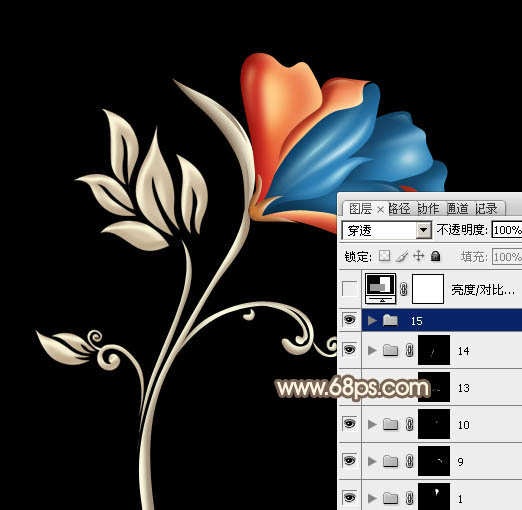
Task: Hide group 14 with its eye icon
Action: (349, 349)
